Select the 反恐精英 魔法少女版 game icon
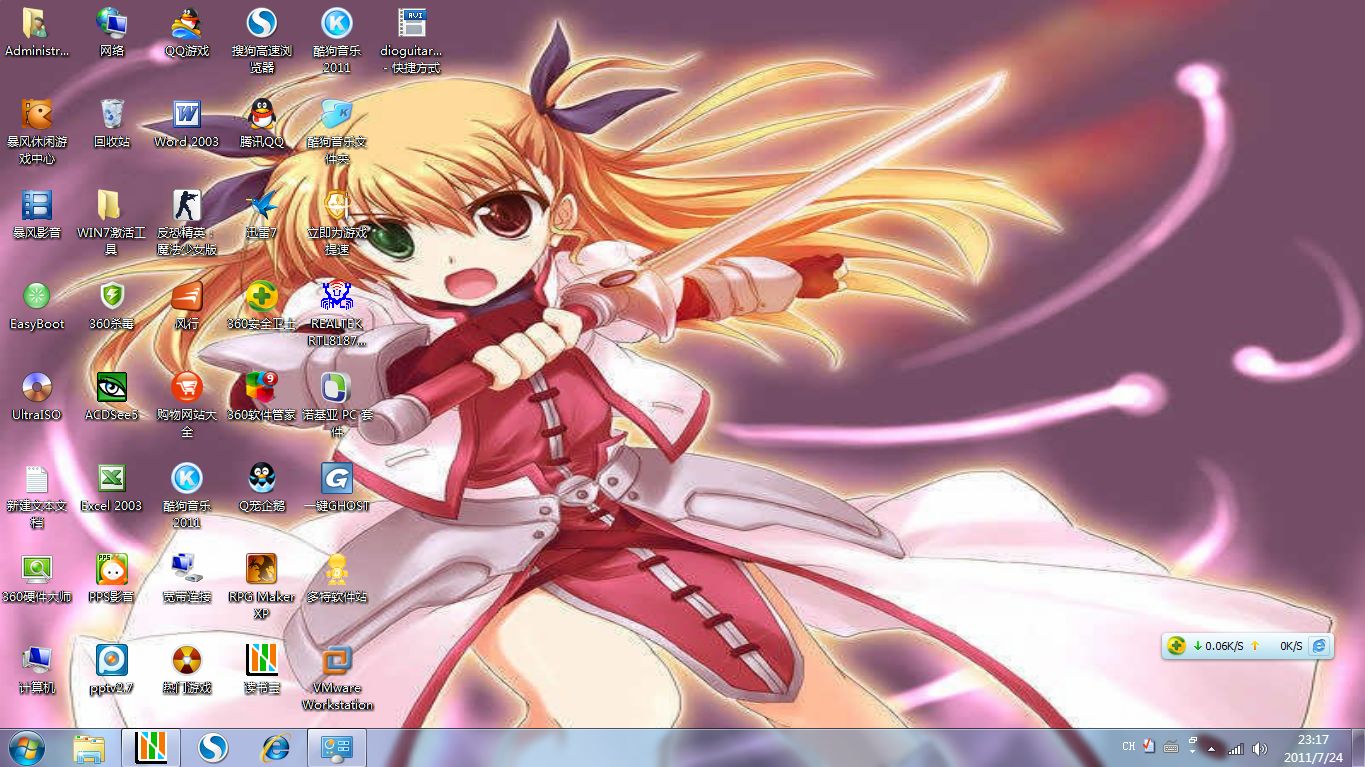This screenshot has height=767, width=1365. click(187, 222)
